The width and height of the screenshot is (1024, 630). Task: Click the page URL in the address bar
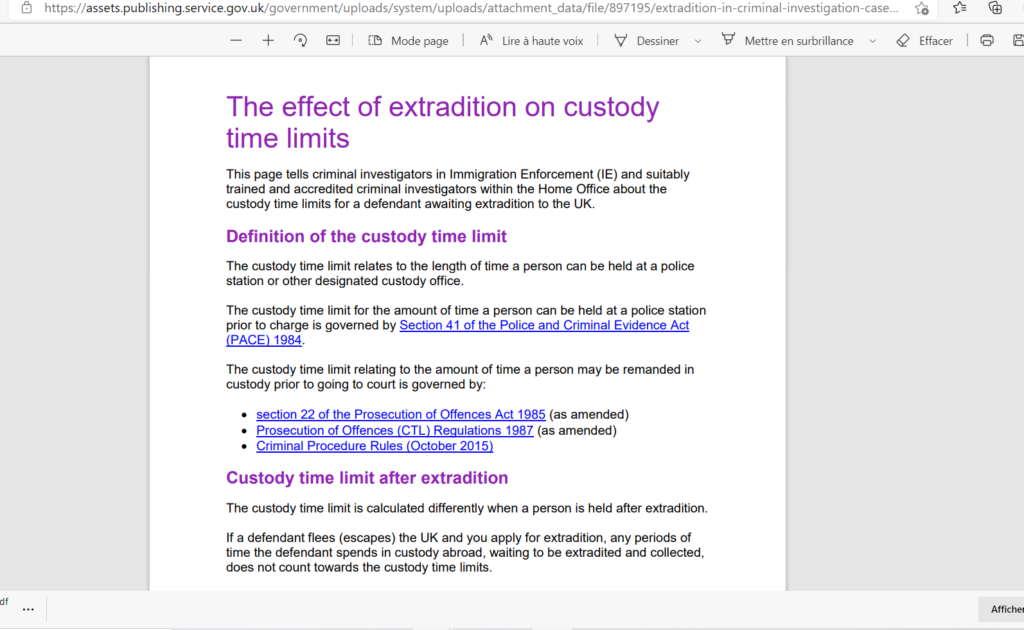pos(472,8)
